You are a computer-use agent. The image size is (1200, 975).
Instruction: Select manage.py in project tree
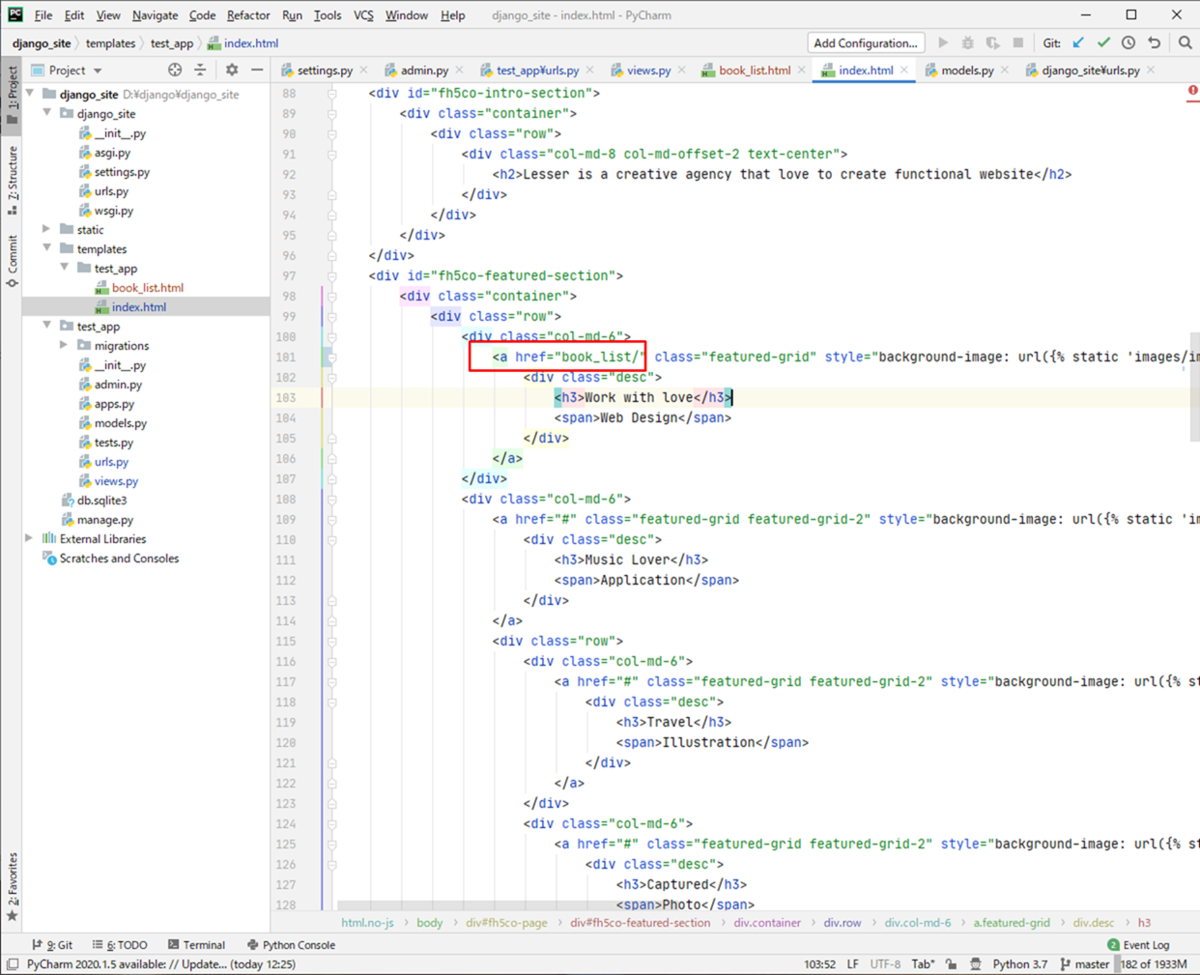(x=105, y=520)
